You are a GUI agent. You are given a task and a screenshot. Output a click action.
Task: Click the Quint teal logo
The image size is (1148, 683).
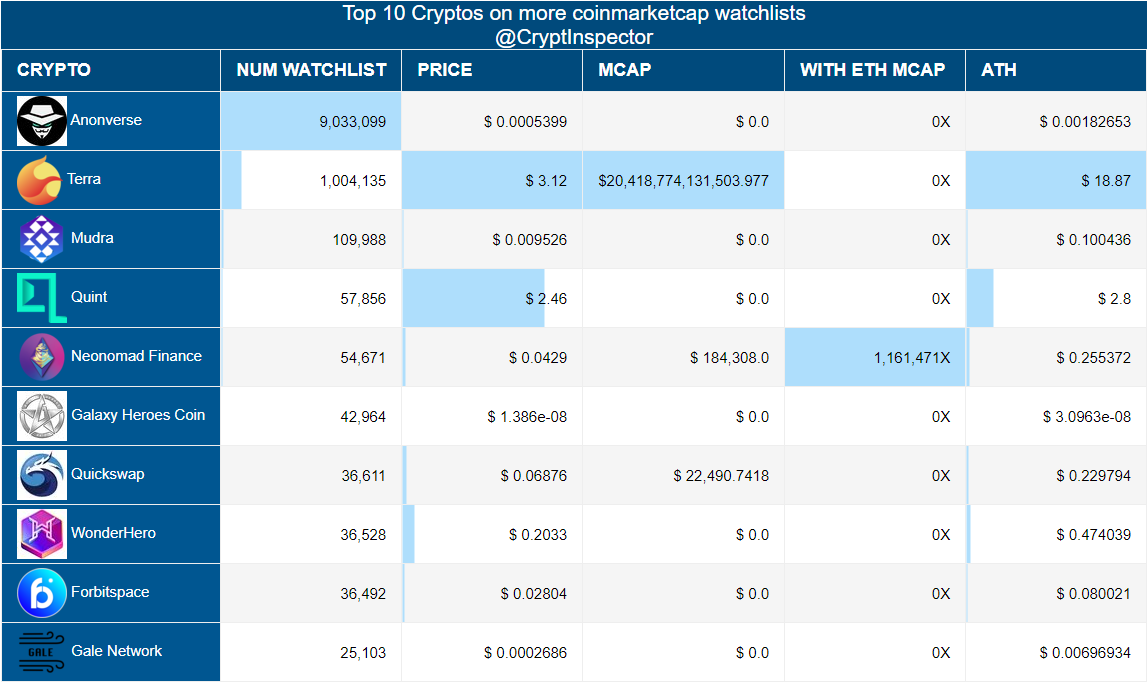(42, 298)
